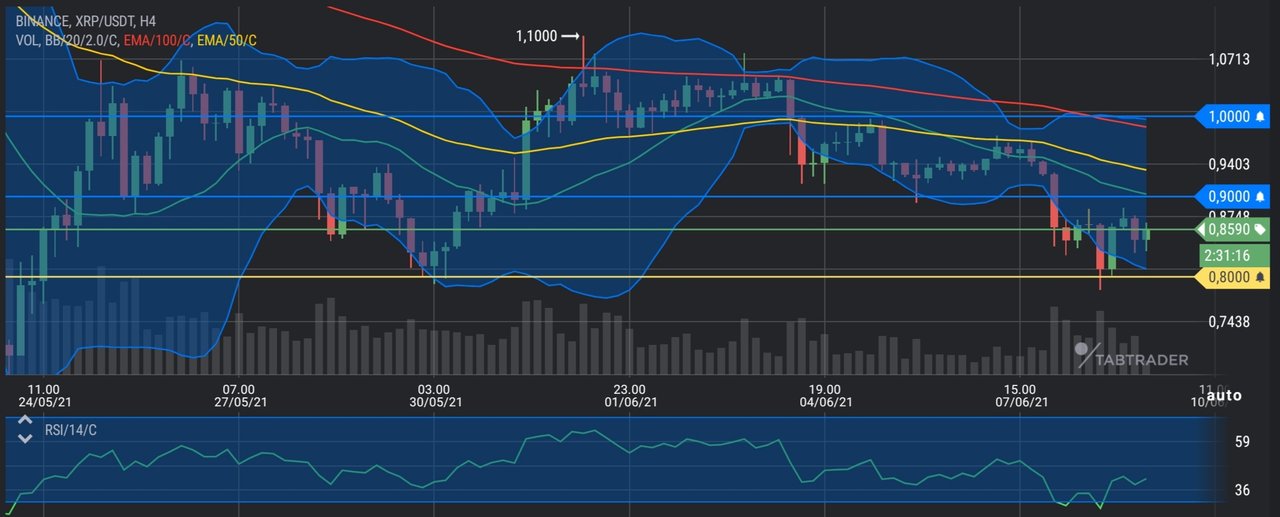The image size is (1280, 517).
Task: Tap the tag icon on the 0,8590 price label
Action: click(1260, 229)
